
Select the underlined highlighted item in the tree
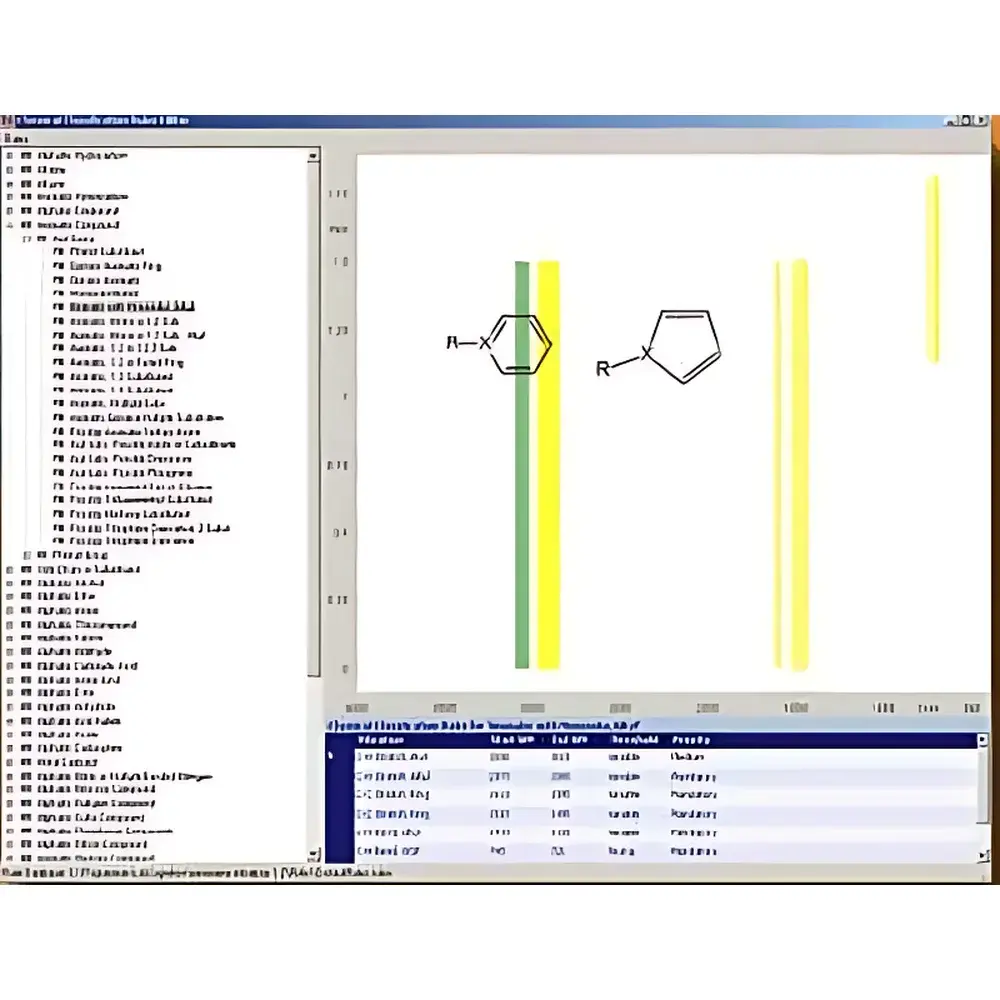132,307
